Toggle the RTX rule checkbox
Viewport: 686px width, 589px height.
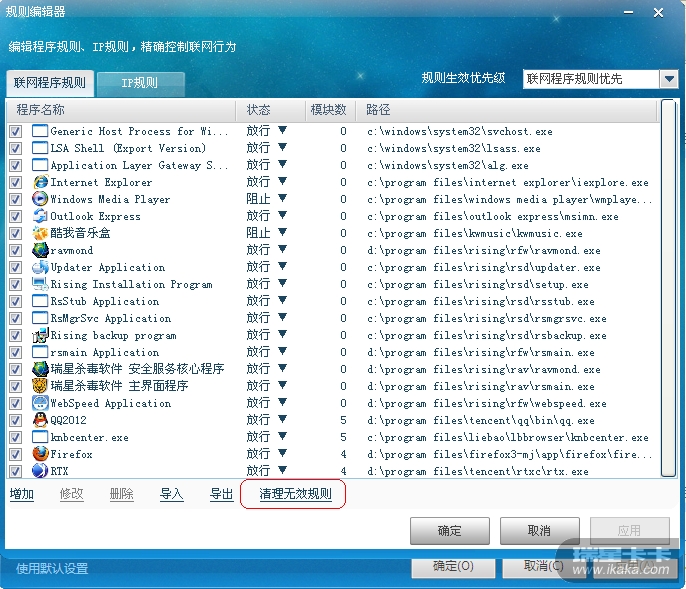point(16,471)
